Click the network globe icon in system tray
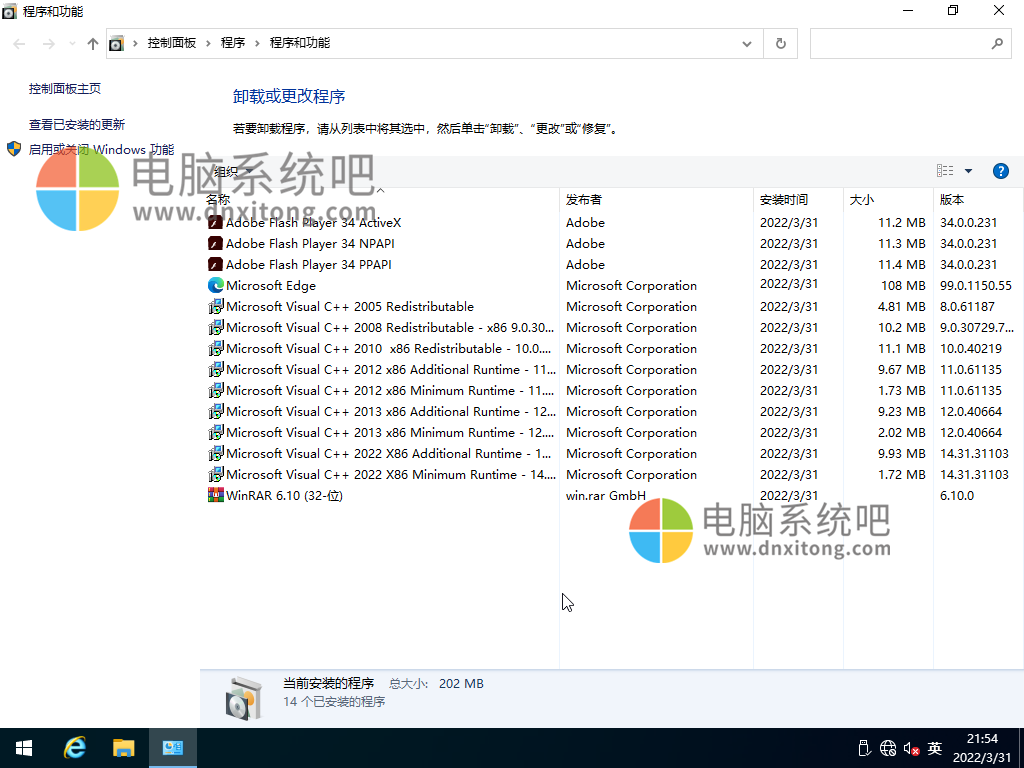 coord(887,747)
